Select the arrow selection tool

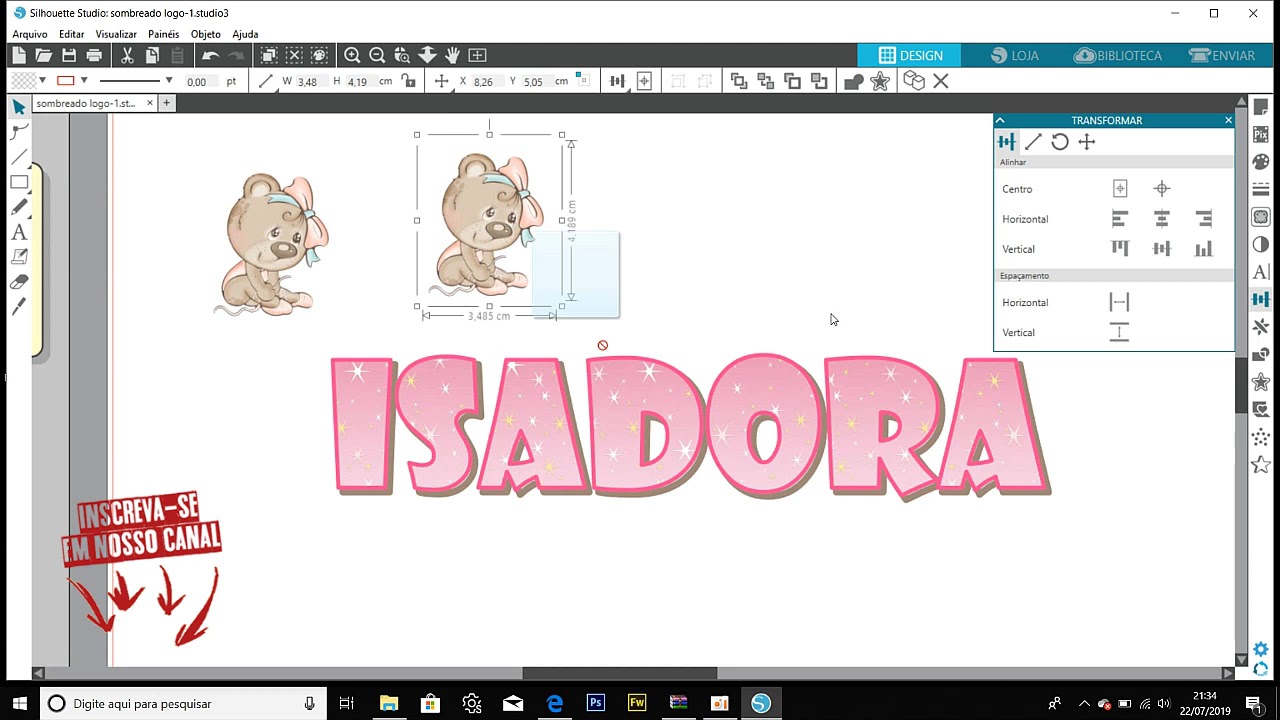[19, 107]
